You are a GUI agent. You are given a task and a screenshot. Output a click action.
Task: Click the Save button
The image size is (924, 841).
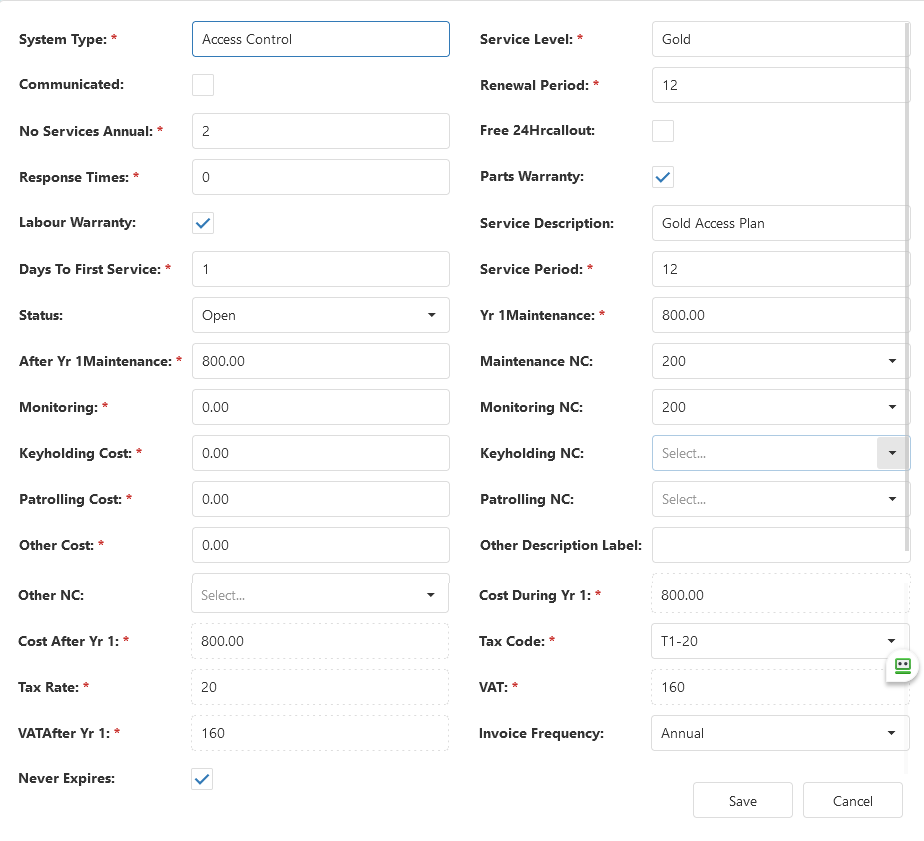point(742,800)
